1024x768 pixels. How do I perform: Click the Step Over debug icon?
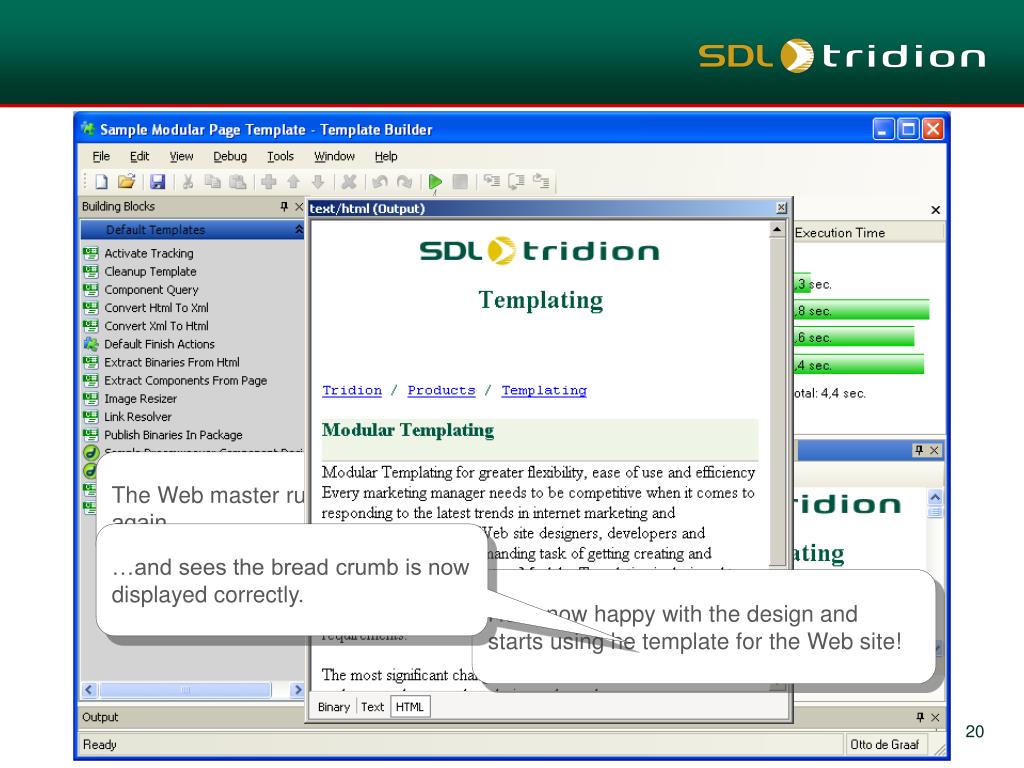(x=516, y=182)
